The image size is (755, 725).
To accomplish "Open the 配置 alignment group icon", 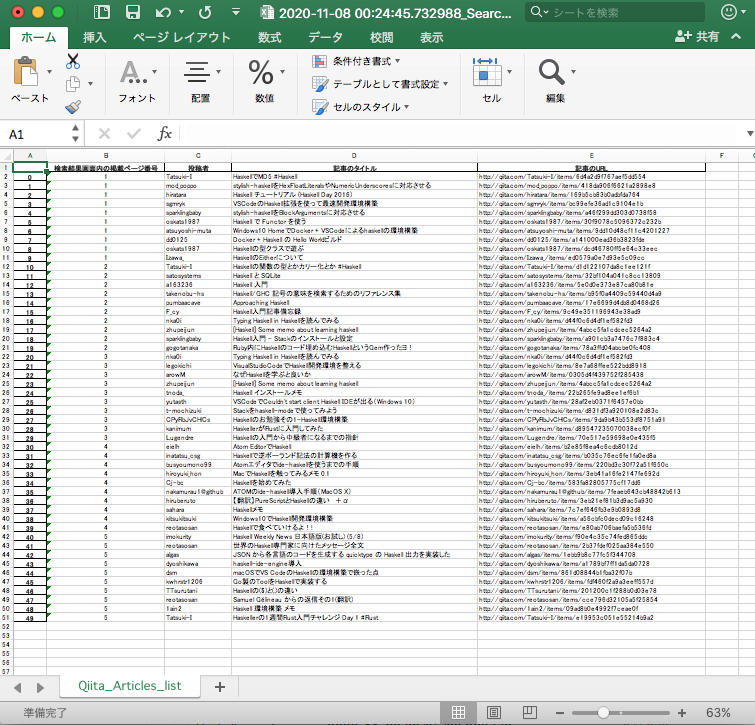I will click(197, 72).
